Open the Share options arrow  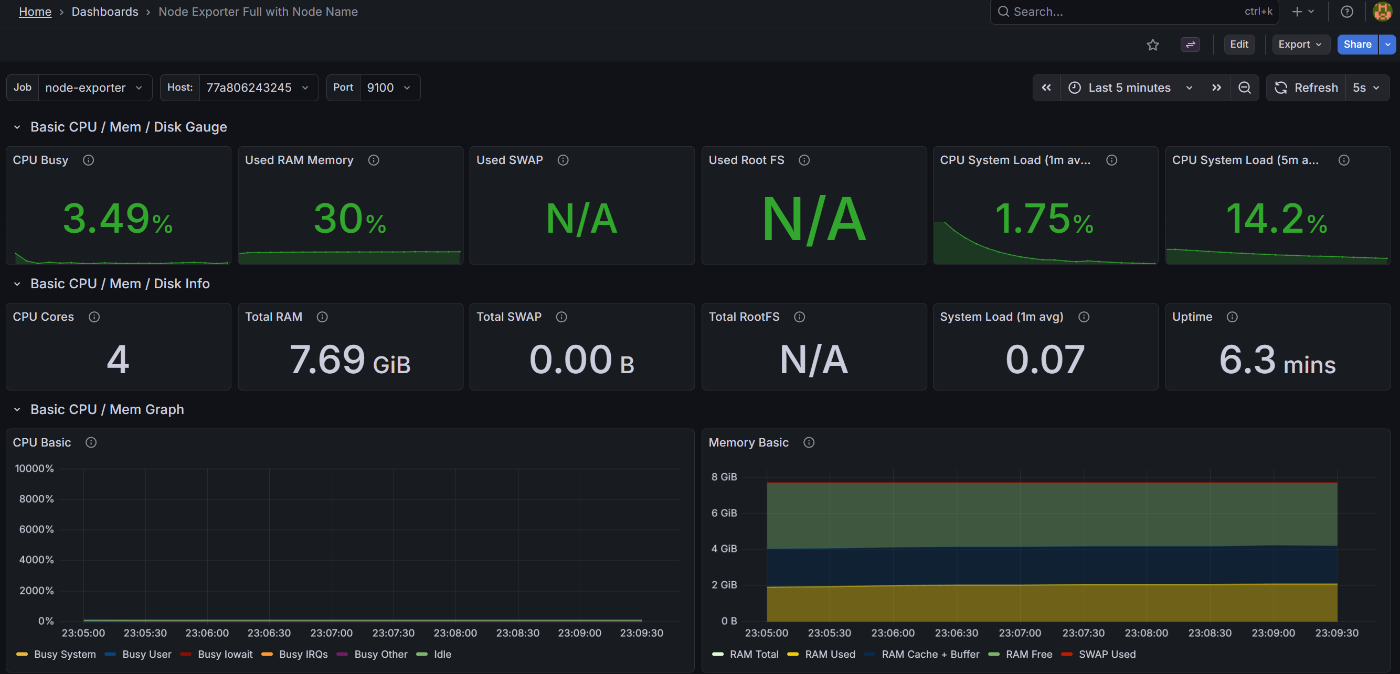[x=1387, y=45]
